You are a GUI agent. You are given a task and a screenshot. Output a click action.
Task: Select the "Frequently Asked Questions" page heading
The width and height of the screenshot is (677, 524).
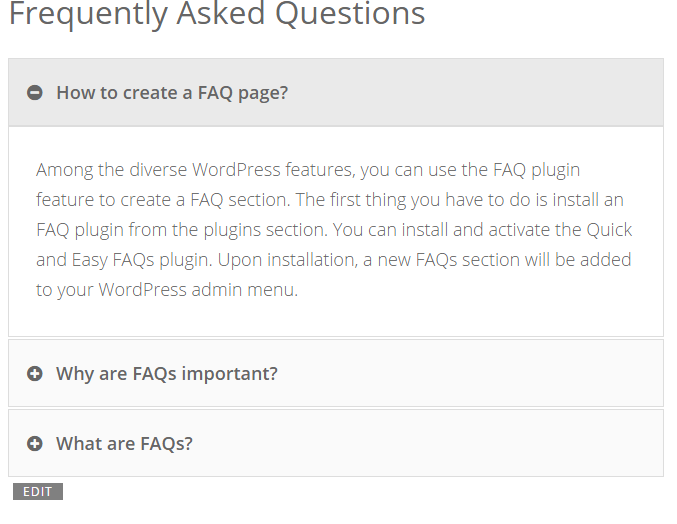coord(217,14)
